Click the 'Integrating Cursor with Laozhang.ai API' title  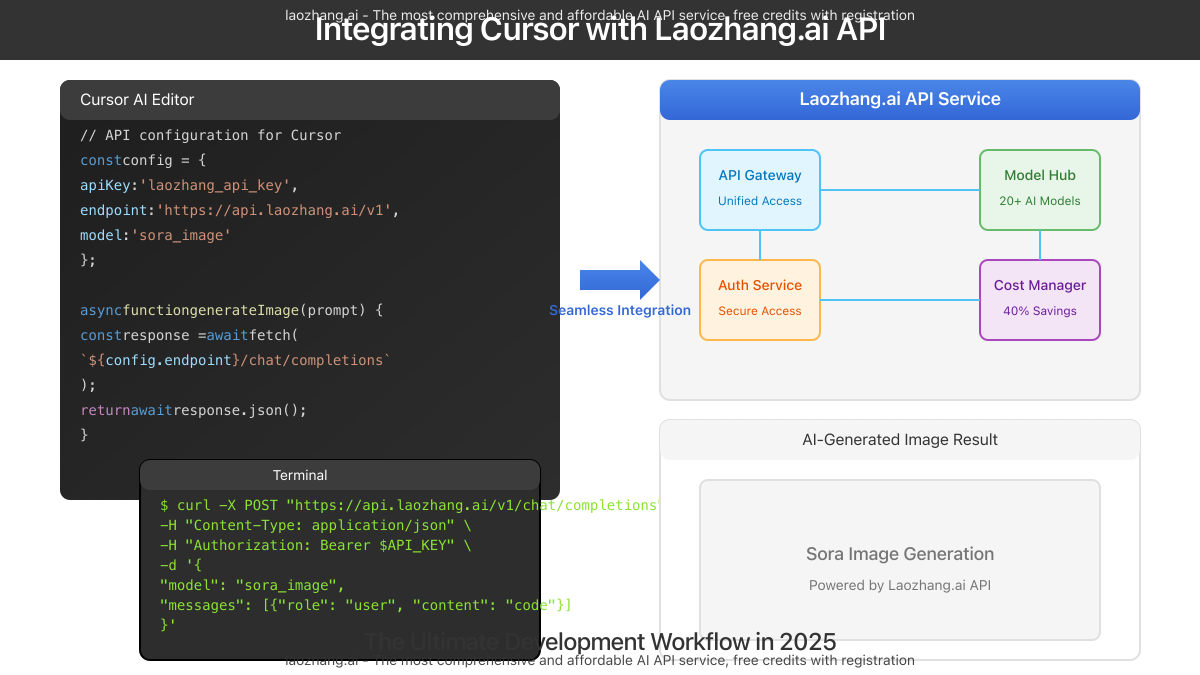pyautogui.click(x=600, y=30)
